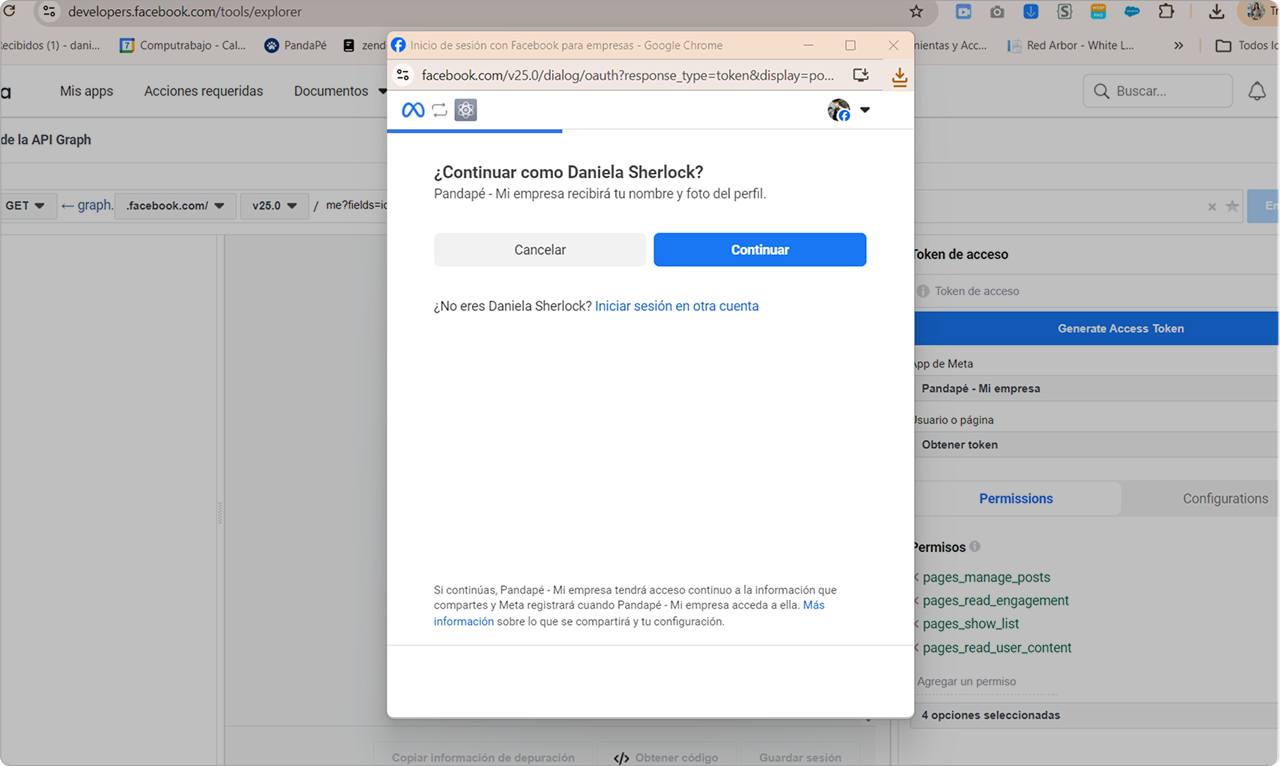The width and height of the screenshot is (1280, 766).
Task: Click the blue Continuar button
Action: click(x=760, y=250)
